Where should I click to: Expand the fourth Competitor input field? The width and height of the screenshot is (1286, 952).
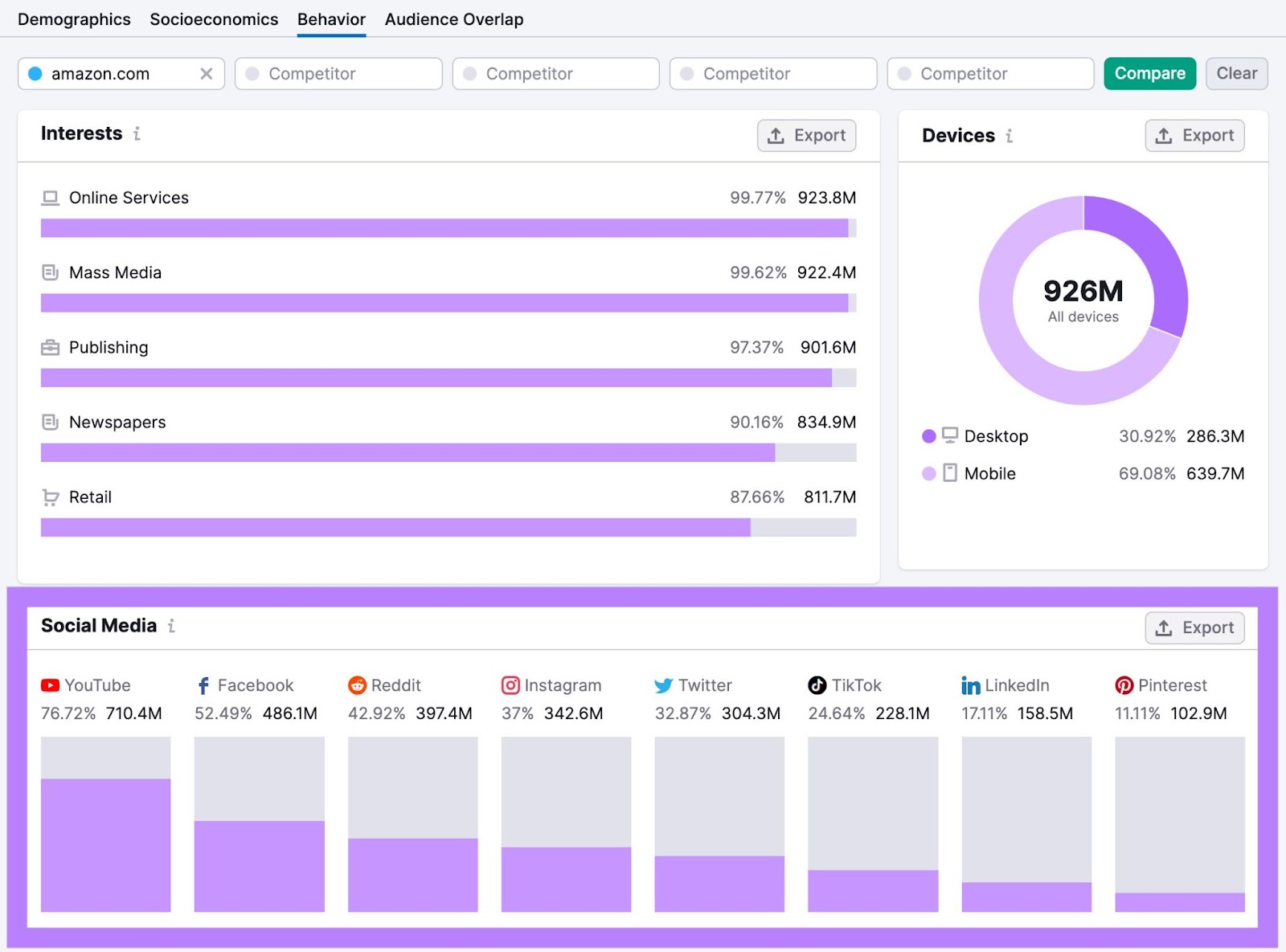coord(990,73)
